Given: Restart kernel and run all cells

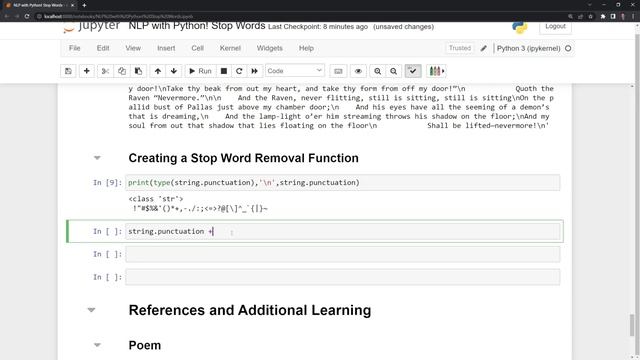Looking at the screenshot, I should (255, 71).
